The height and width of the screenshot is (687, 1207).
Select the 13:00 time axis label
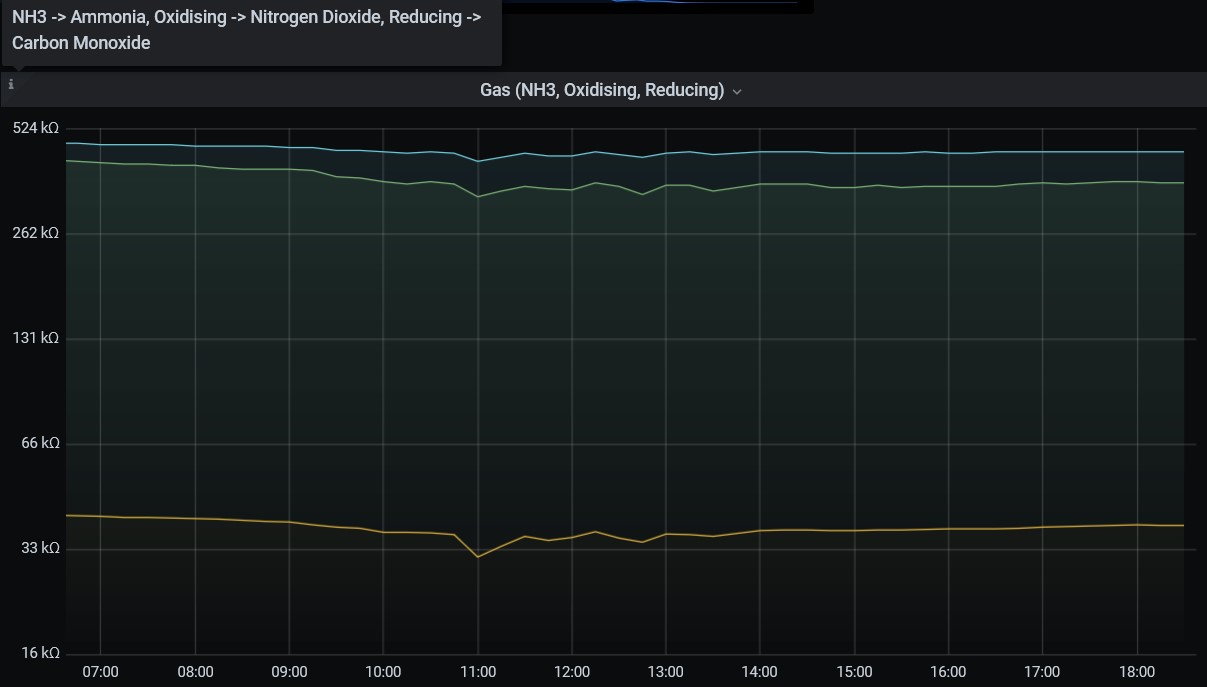coord(665,672)
